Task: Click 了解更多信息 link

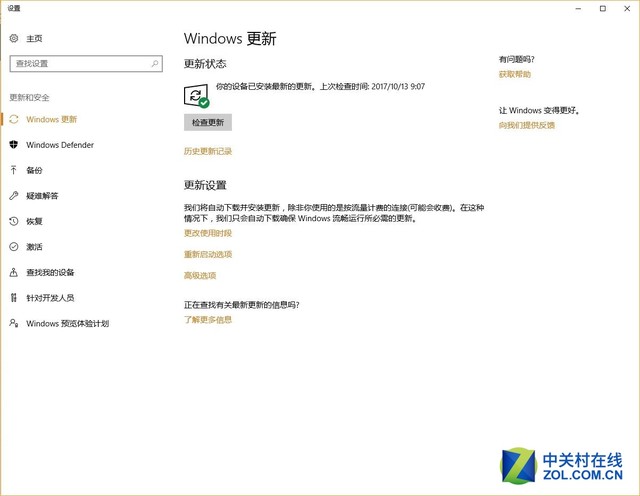Action: coord(208,320)
